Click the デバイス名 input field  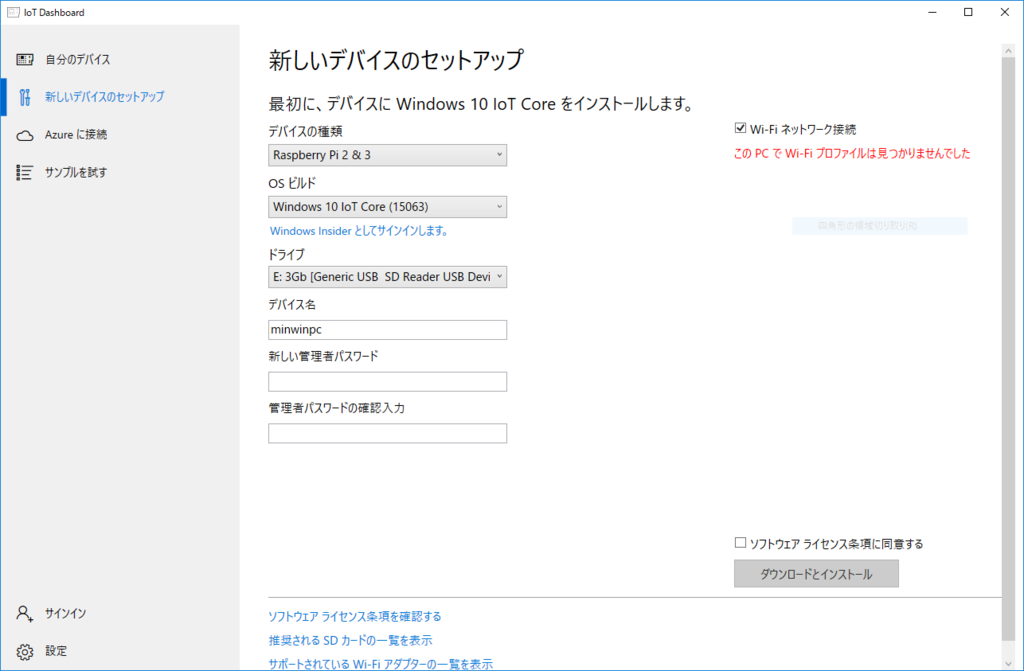[387, 329]
